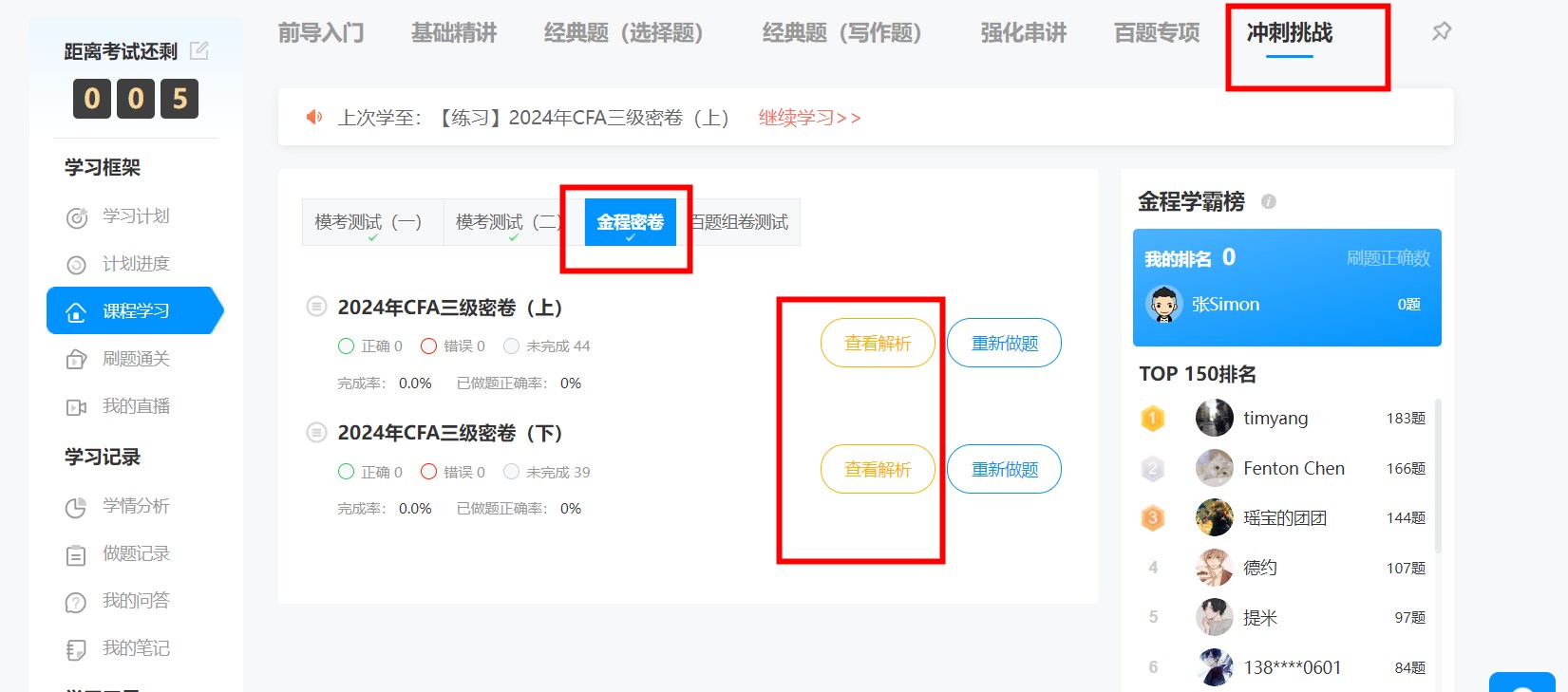Click the gold first-place medal icon
The height and width of the screenshot is (692, 1568).
point(1153,418)
